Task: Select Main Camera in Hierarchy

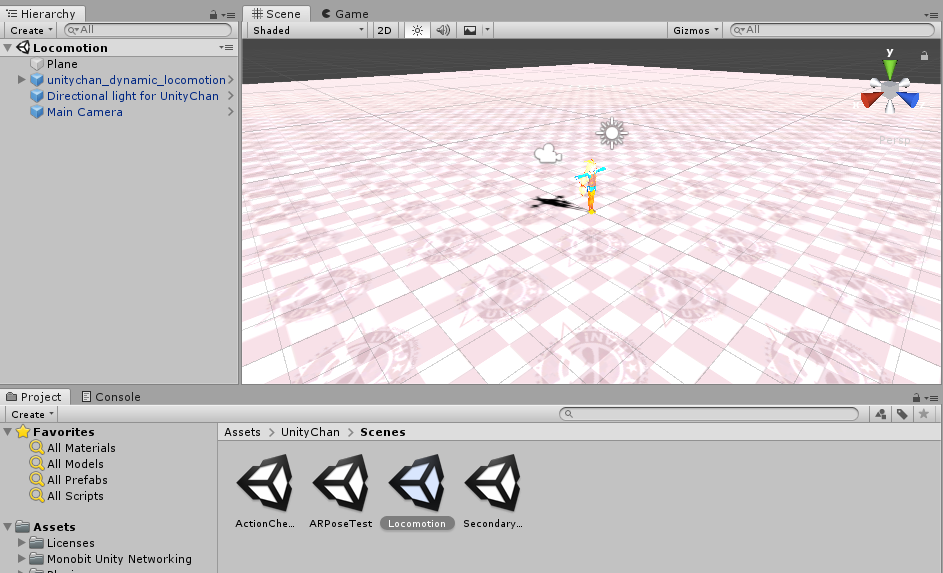Action: click(x=85, y=112)
